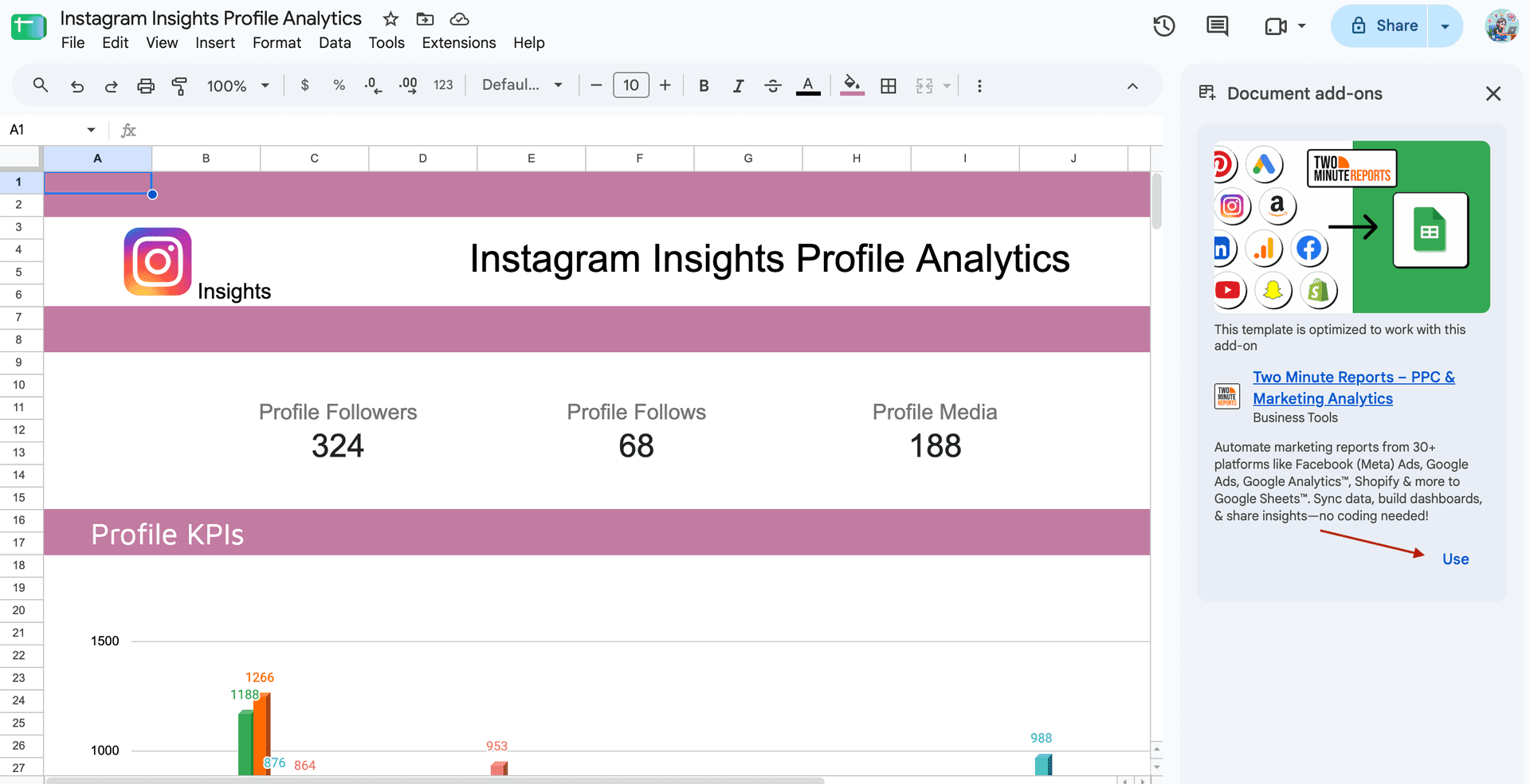The width and height of the screenshot is (1530, 784).
Task: Open the Default font dropdown
Action: [523, 85]
